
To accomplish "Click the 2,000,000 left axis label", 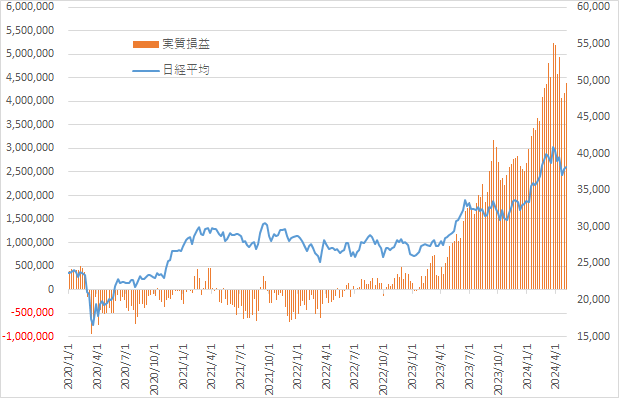I will [x=30, y=195].
